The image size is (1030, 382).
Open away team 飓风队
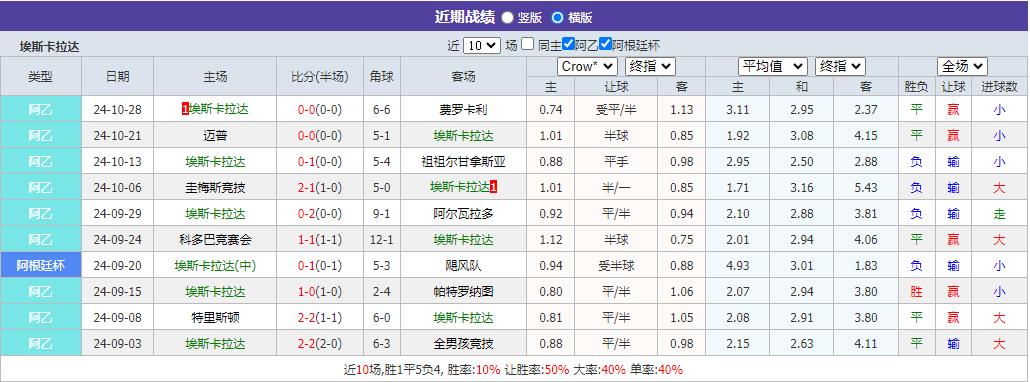point(463,266)
